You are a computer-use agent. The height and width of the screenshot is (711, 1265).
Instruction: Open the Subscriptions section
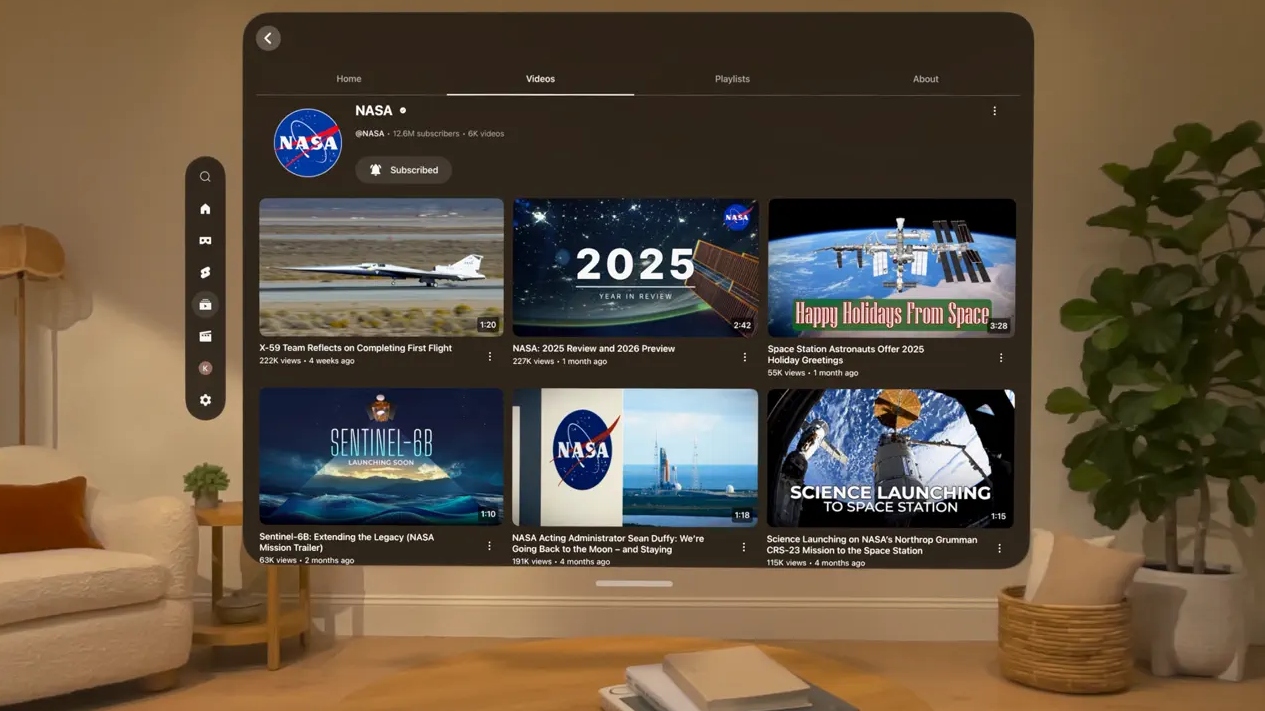[205, 304]
